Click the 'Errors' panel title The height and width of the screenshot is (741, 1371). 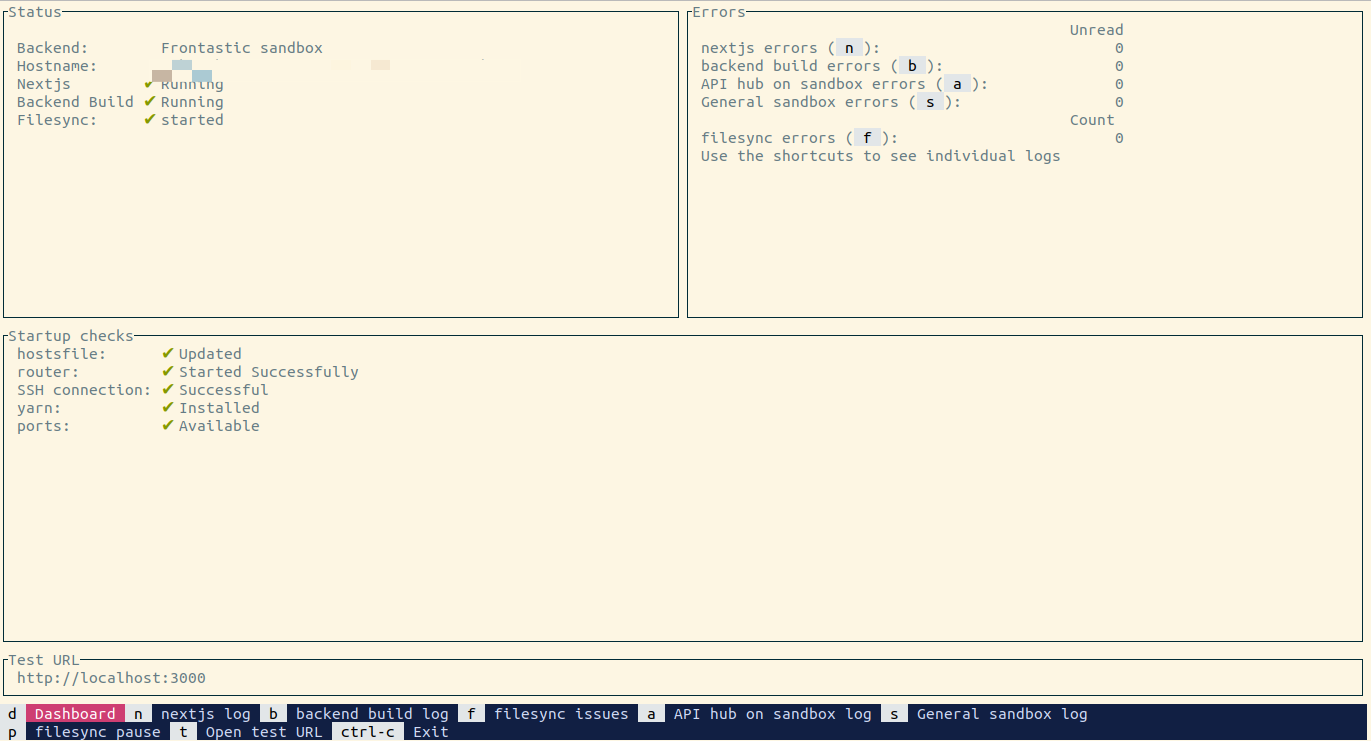point(719,12)
